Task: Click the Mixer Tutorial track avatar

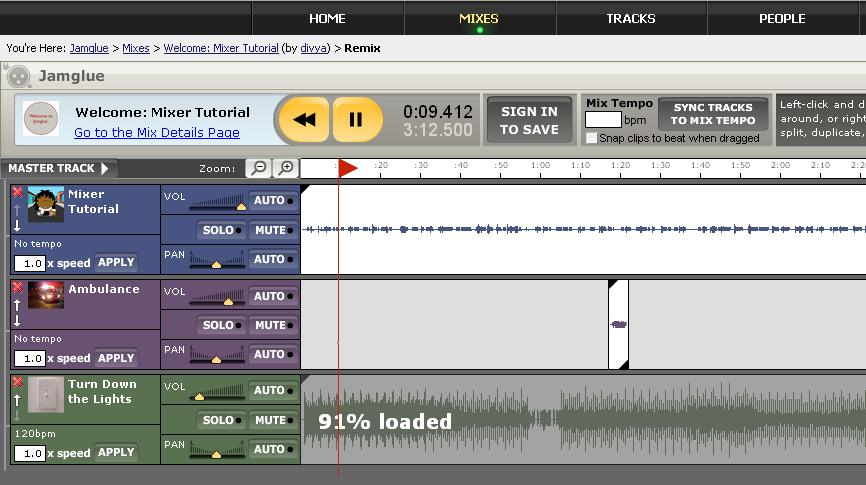Action: pos(46,204)
